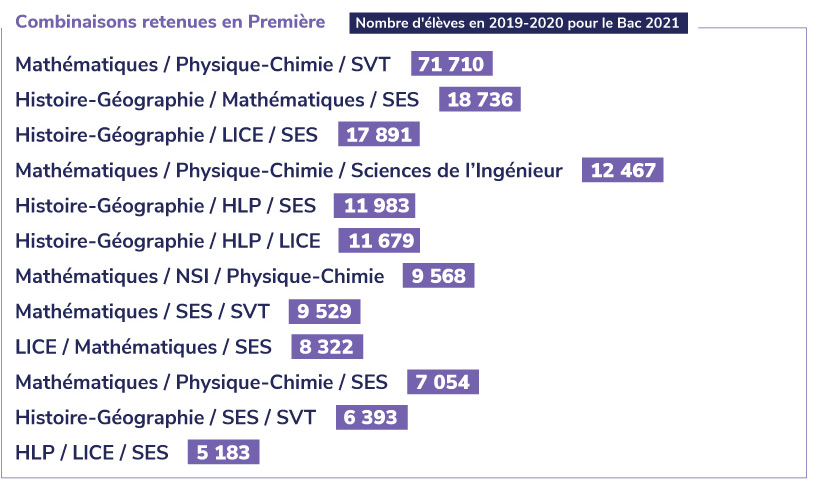822x493 pixels.
Task: Select 'Histoire-Géographie / SES / SVT' label
Action: click(166, 417)
